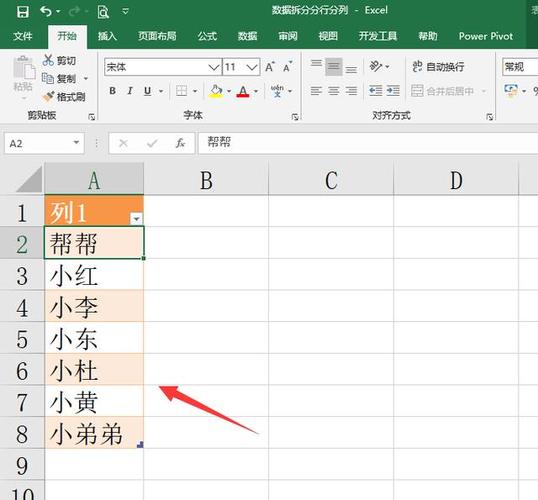Open underline style dropdown arrow
This screenshot has width=538, height=500.
(161, 91)
